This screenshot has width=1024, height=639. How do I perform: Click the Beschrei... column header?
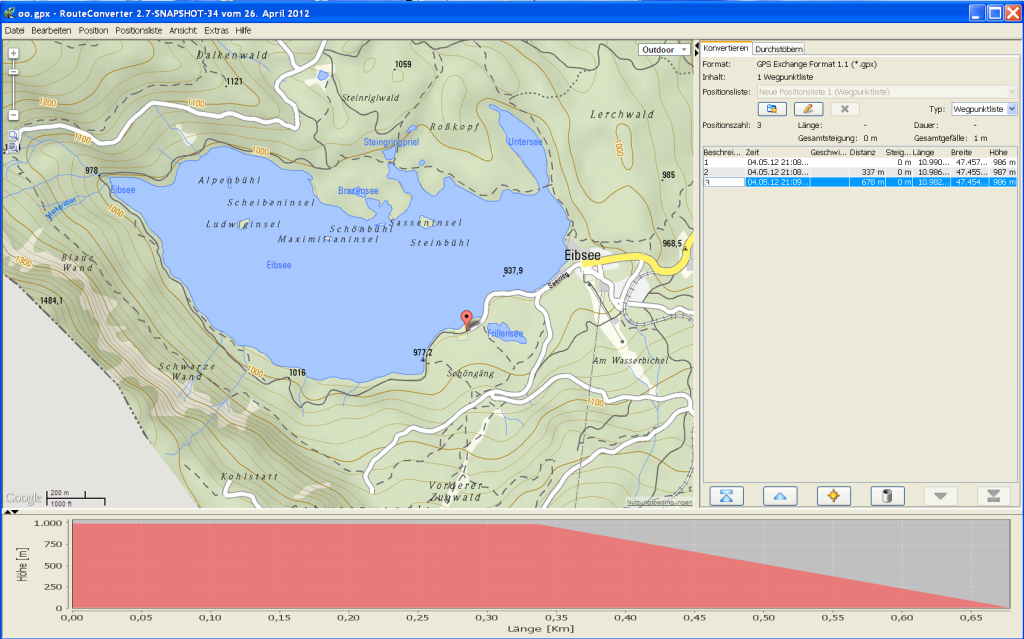pyautogui.click(x=724, y=152)
